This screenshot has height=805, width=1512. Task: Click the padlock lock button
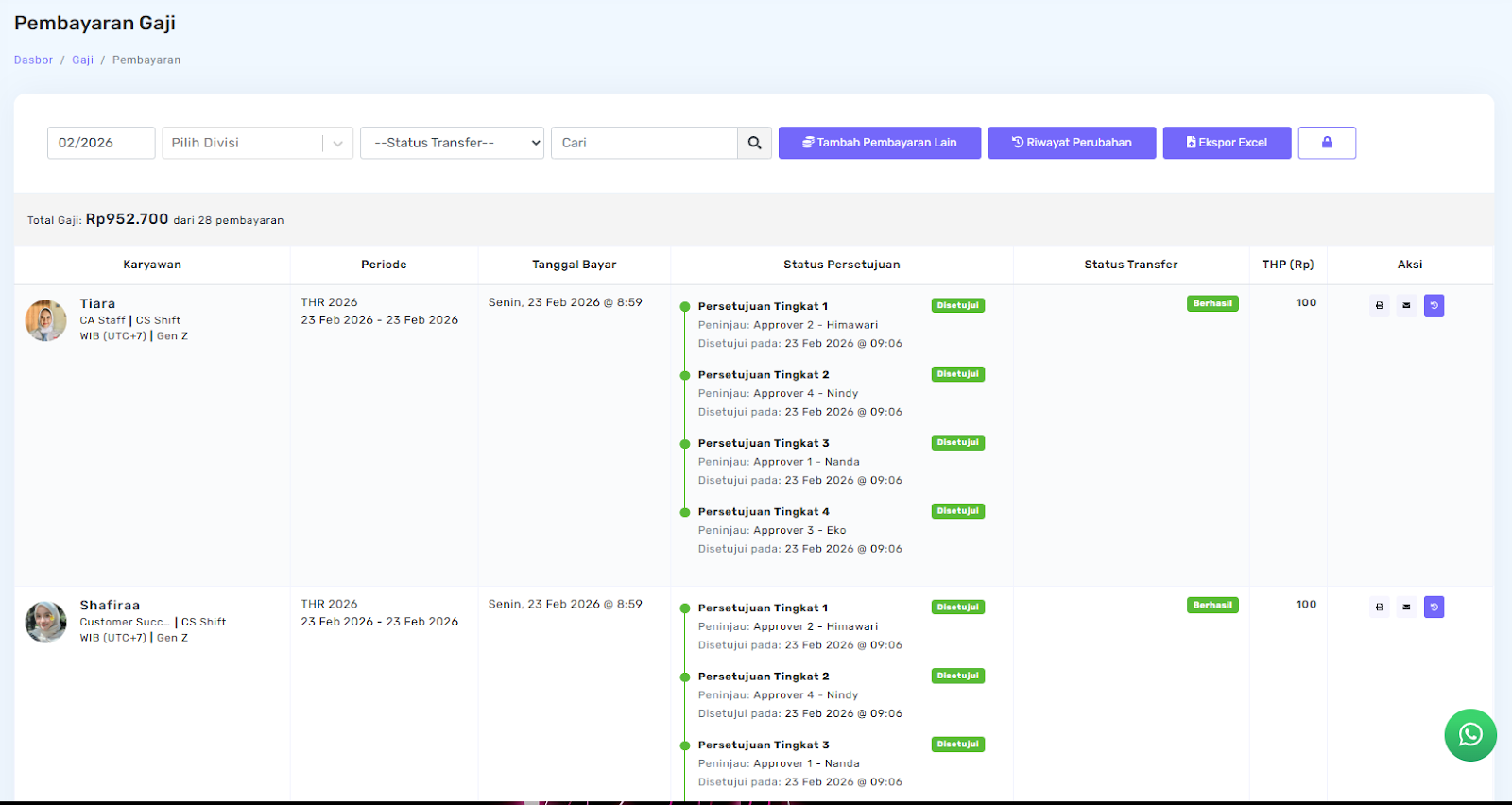[x=1327, y=143]
